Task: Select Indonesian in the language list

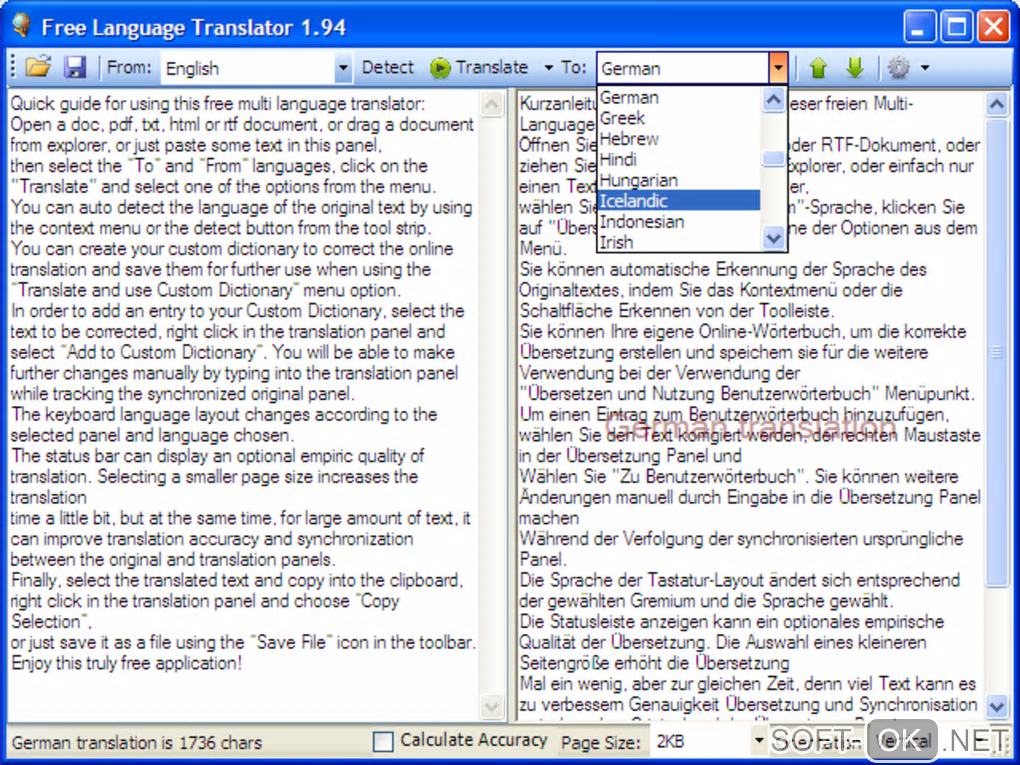Action: tap(679, 222)
